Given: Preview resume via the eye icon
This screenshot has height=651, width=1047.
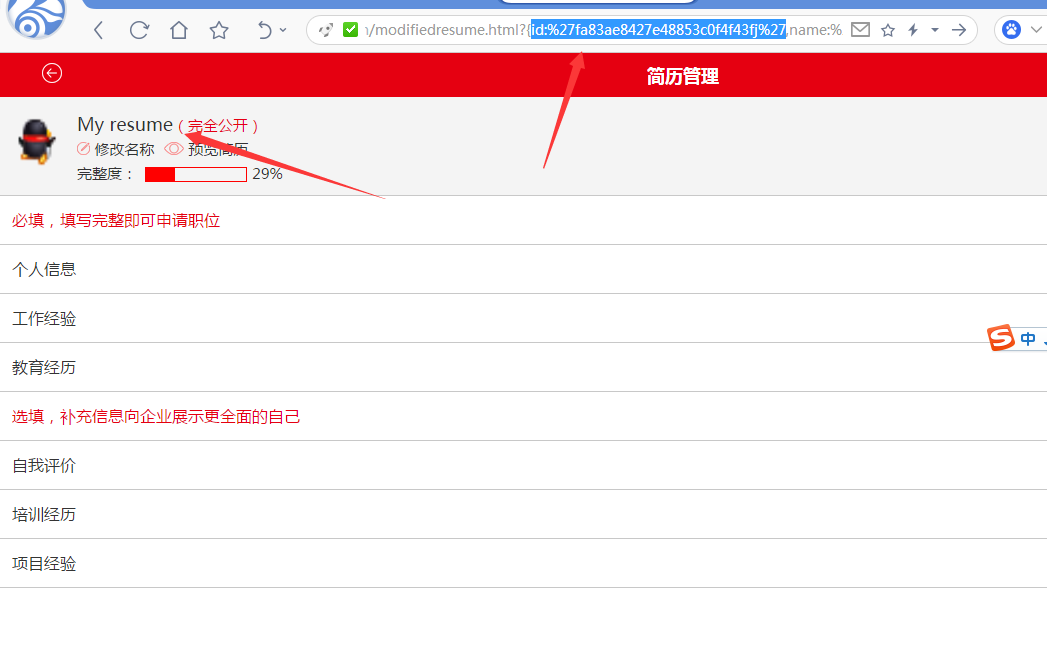Looking at the screenshot, I should click(174, 149).
